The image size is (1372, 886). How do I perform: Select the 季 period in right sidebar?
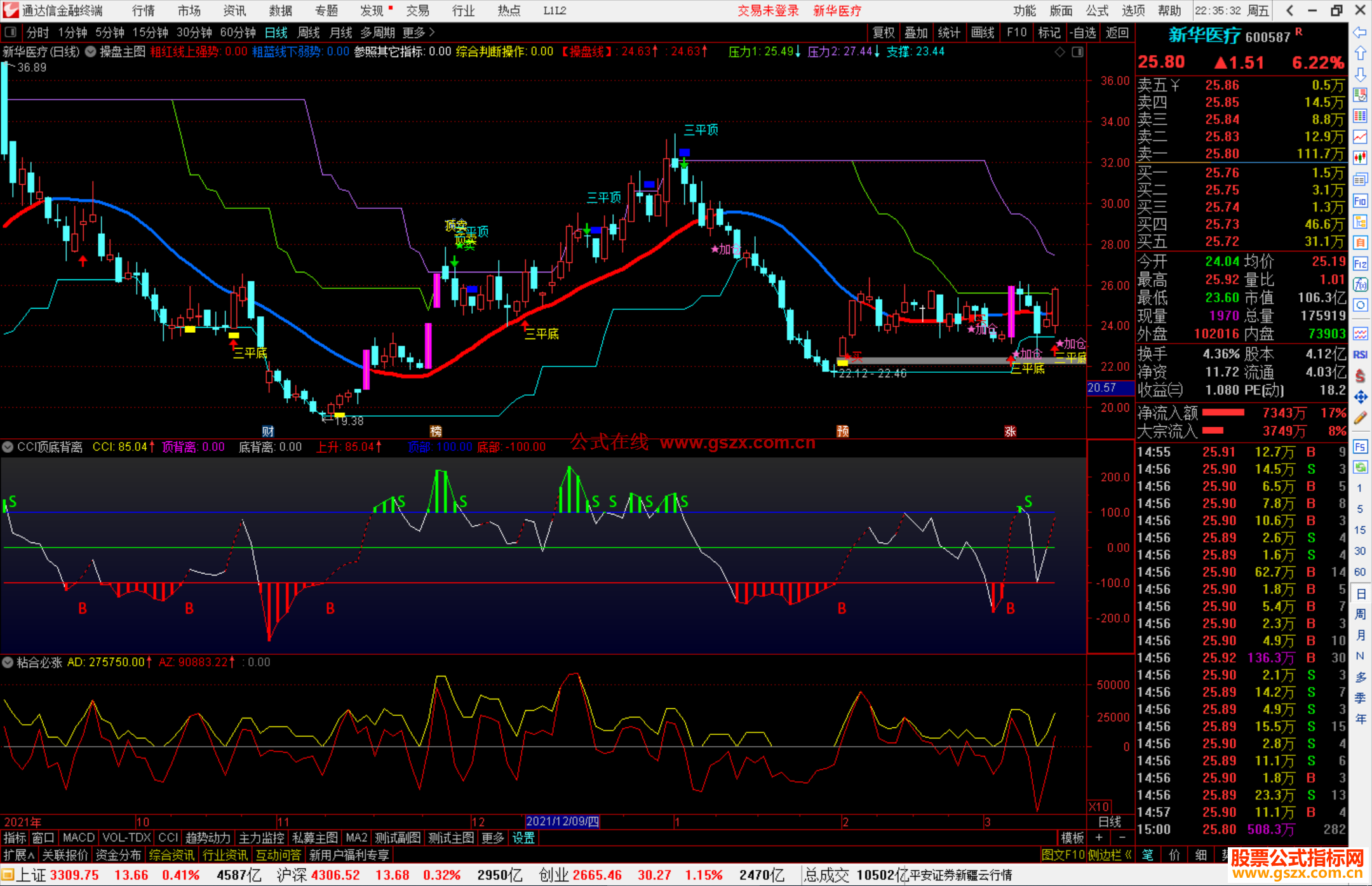[1360, 698]
